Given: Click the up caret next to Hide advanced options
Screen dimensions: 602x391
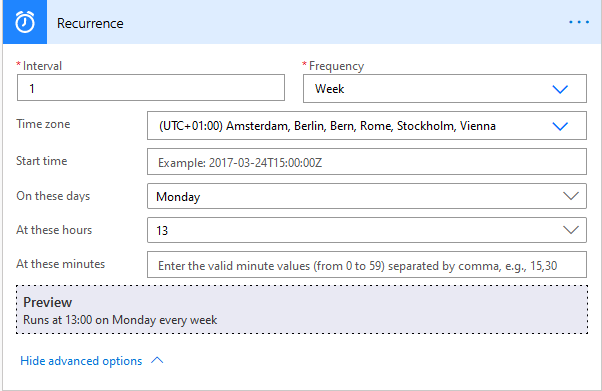Looking at the screenshot, I should [x=157, y=360].
